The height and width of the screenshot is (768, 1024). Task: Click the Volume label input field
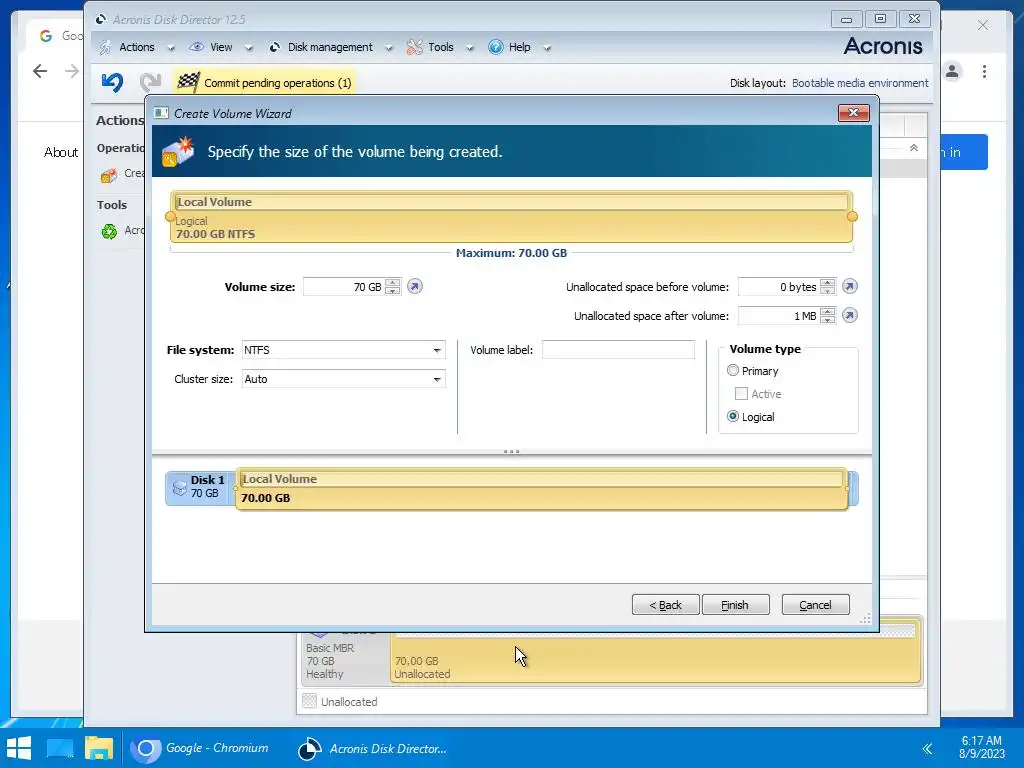618,350
